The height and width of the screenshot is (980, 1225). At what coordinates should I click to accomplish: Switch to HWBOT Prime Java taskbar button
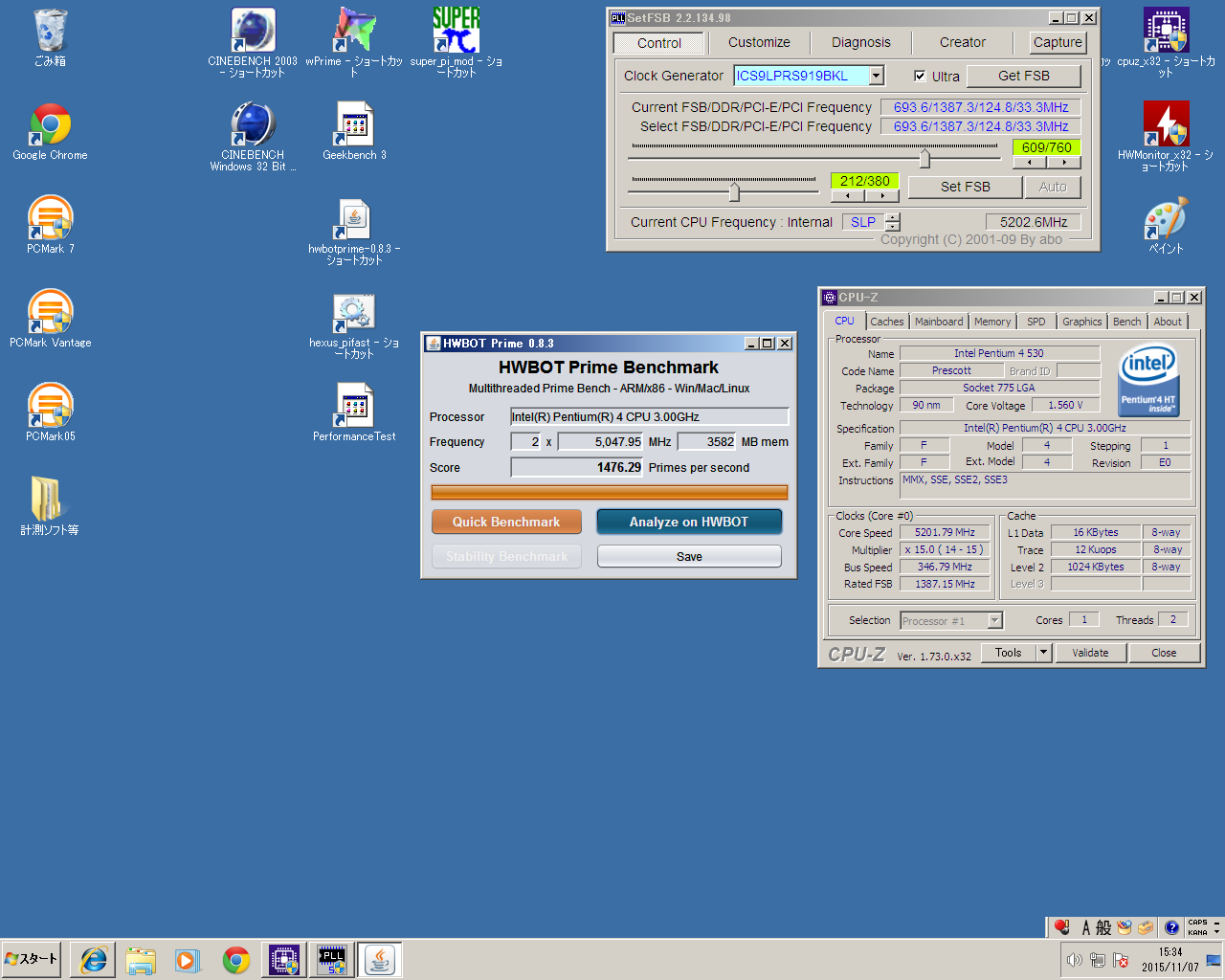click(x=380, y=959)
